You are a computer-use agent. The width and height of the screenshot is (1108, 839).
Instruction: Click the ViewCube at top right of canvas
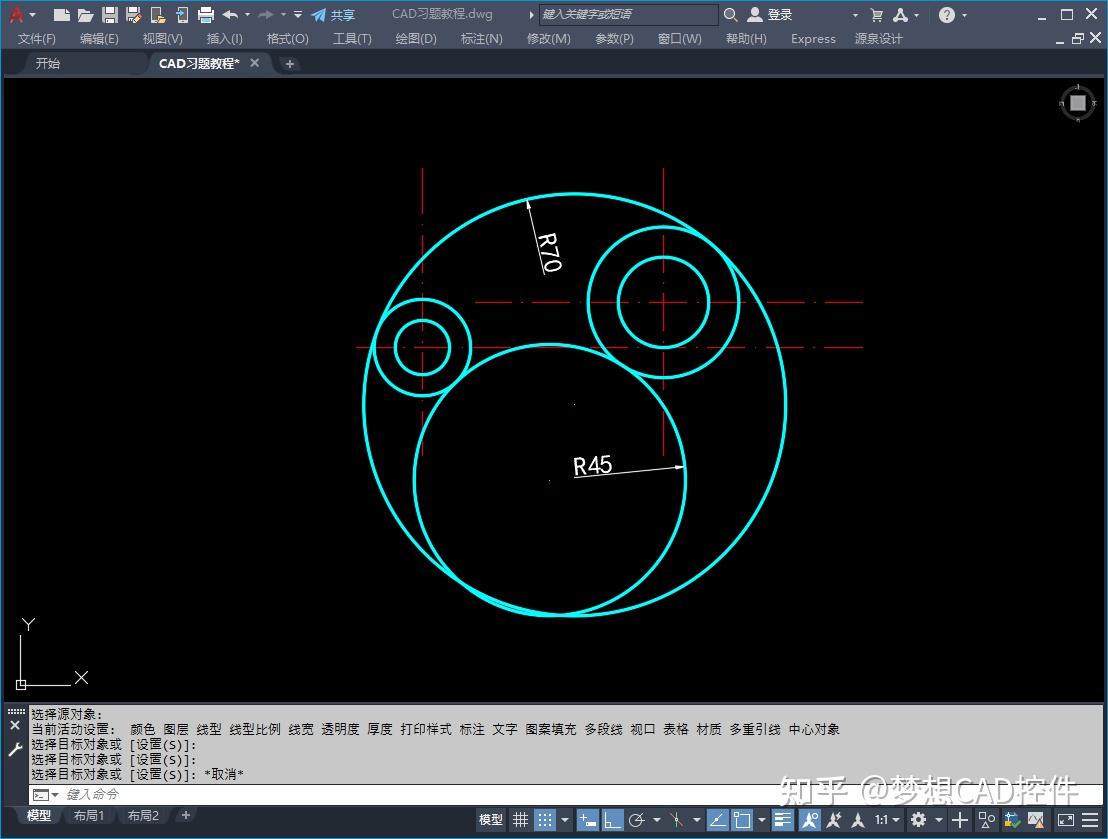(1078, 103)
